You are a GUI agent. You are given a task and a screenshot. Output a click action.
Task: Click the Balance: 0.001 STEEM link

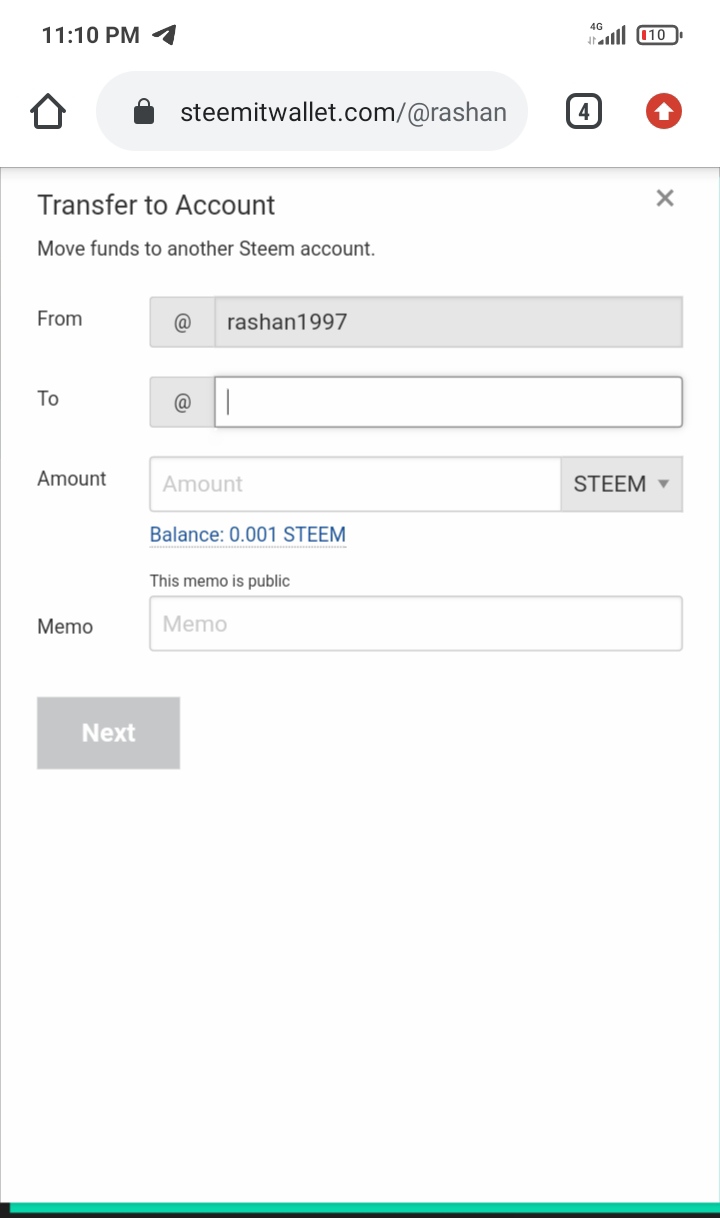[248, 535]
